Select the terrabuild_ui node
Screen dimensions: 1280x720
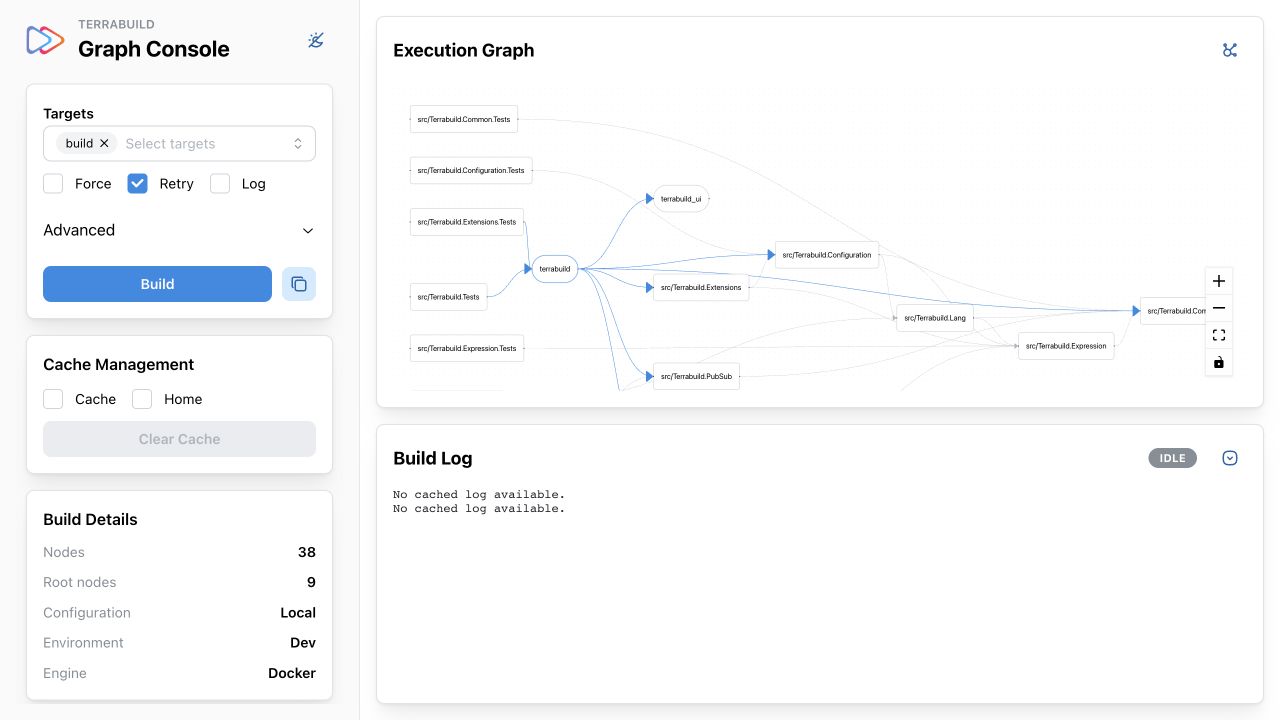pyautogui.click(x=681, y=199)
